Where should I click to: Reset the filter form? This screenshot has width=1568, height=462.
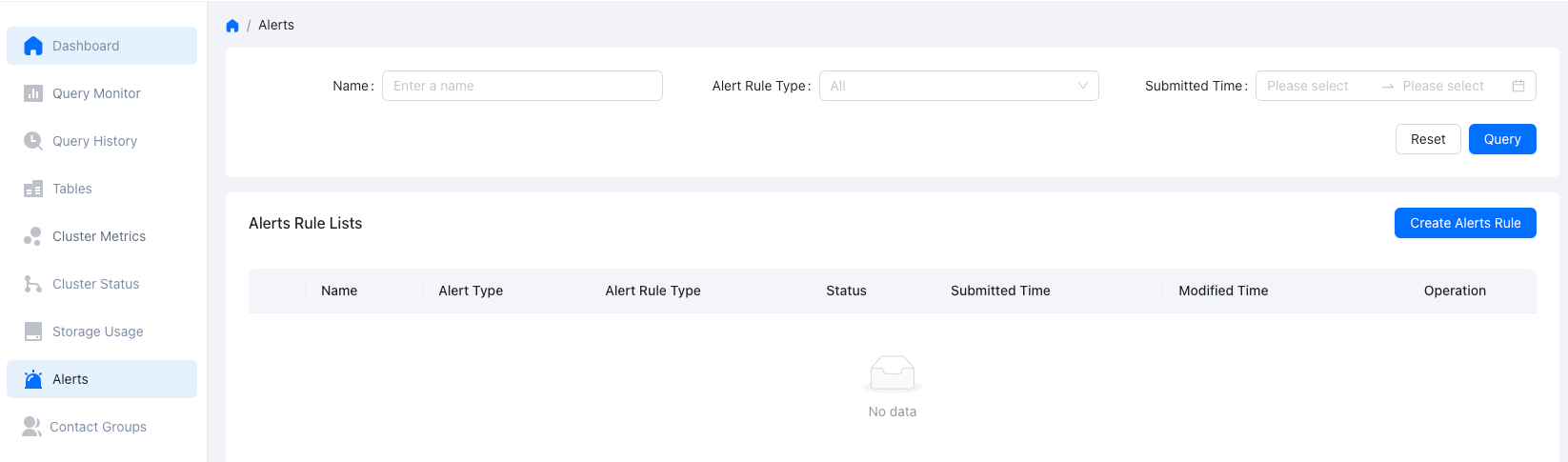(1428, 139)
